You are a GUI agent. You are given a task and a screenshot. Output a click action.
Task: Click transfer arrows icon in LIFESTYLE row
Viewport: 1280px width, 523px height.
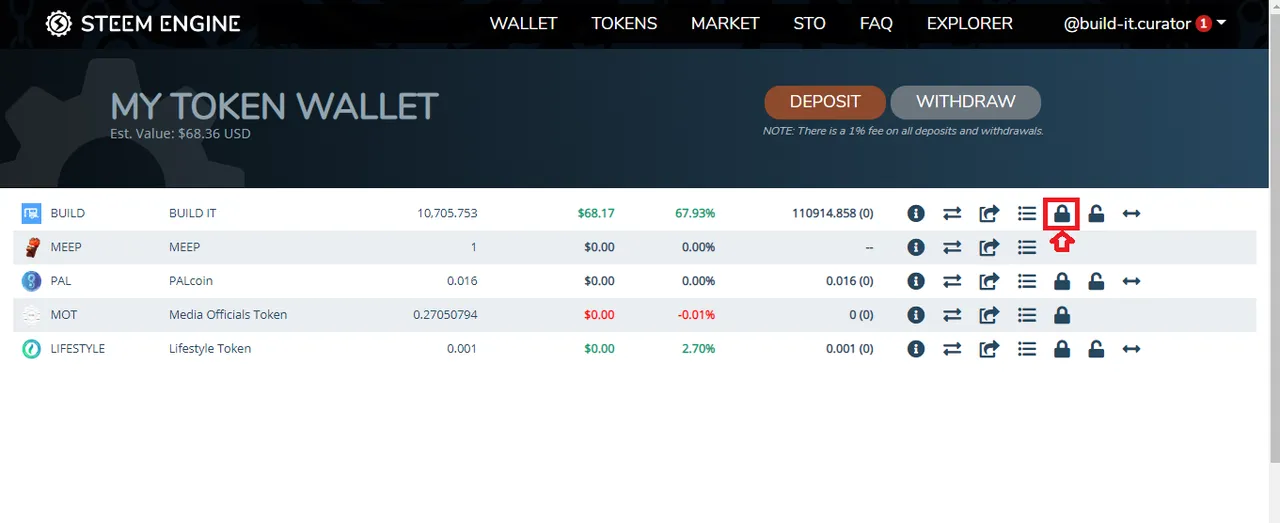click(x=952, y=349)
